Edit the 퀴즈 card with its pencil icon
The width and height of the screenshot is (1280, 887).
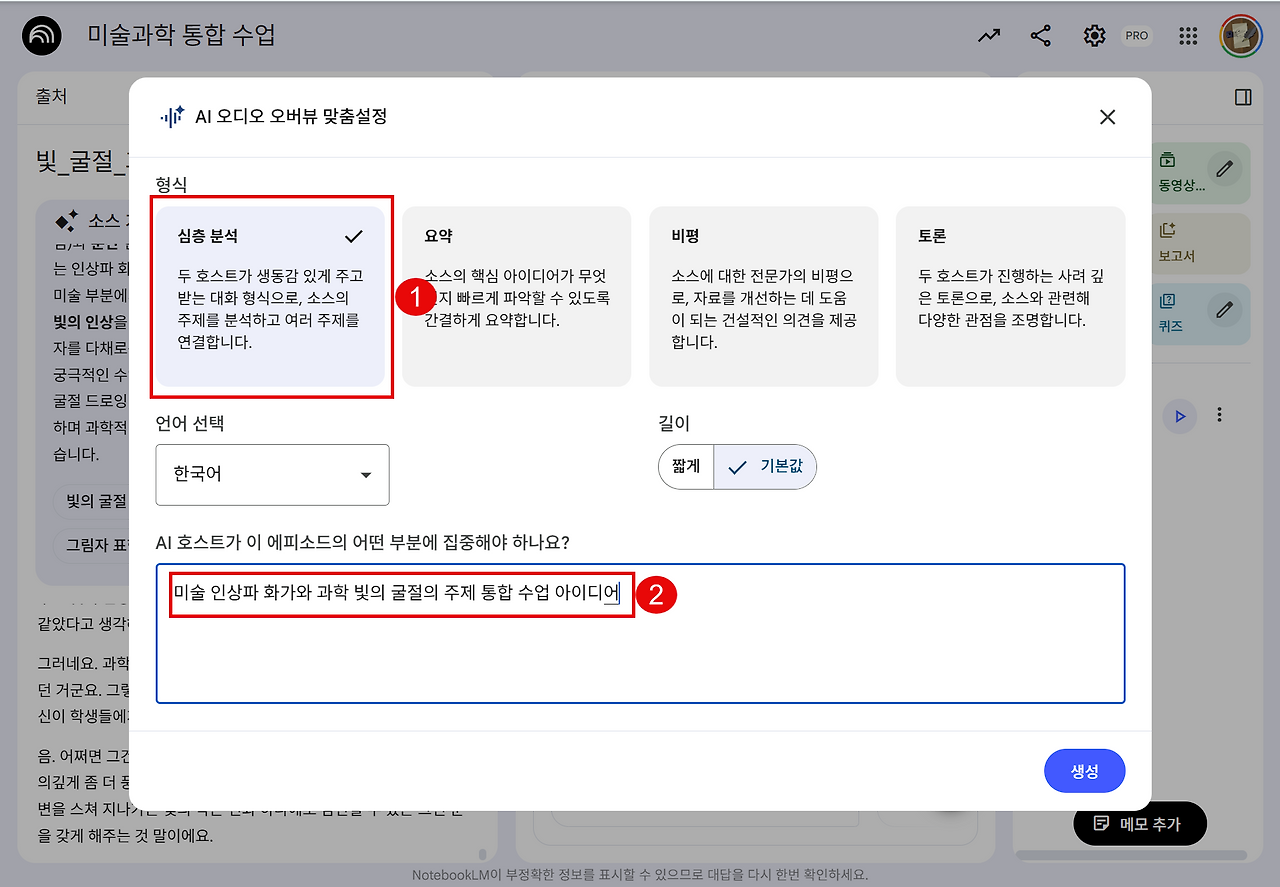1224,309
